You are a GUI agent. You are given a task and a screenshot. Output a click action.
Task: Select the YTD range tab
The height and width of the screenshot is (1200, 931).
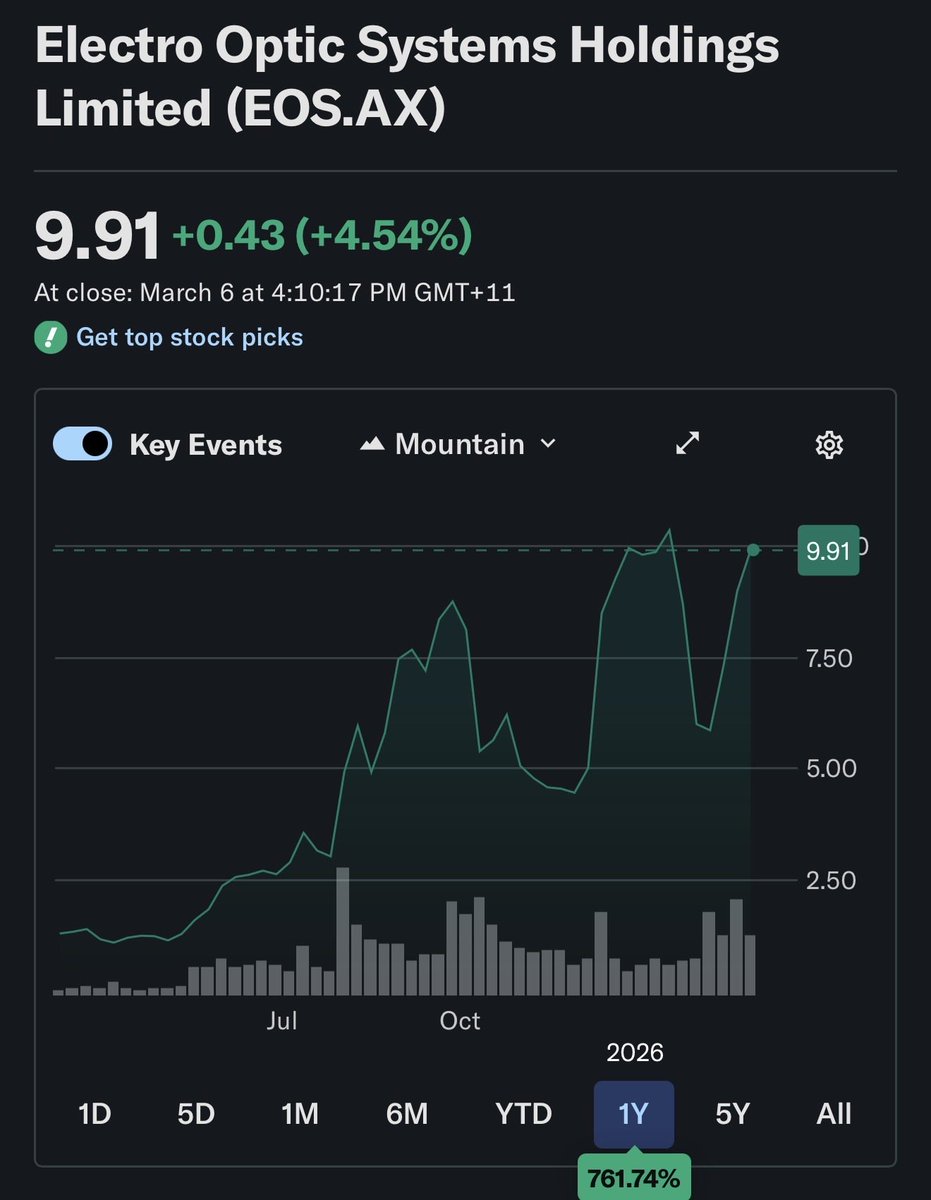[524, 1113]
